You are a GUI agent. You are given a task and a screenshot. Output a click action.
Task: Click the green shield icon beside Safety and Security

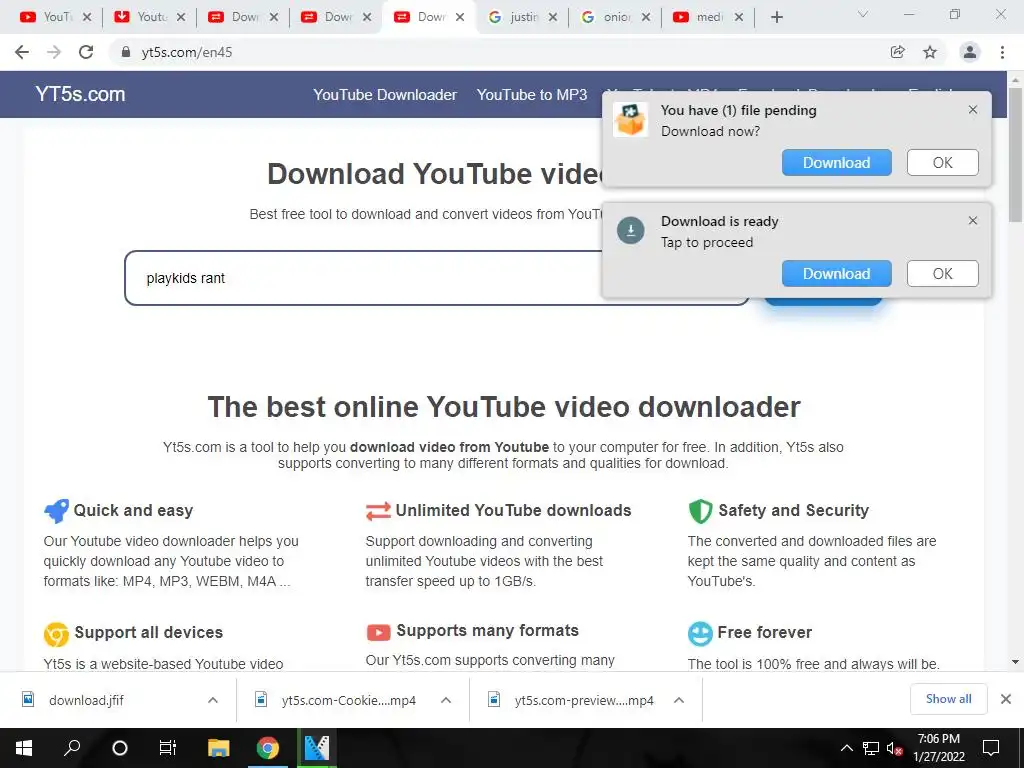(x=700, y=511)
